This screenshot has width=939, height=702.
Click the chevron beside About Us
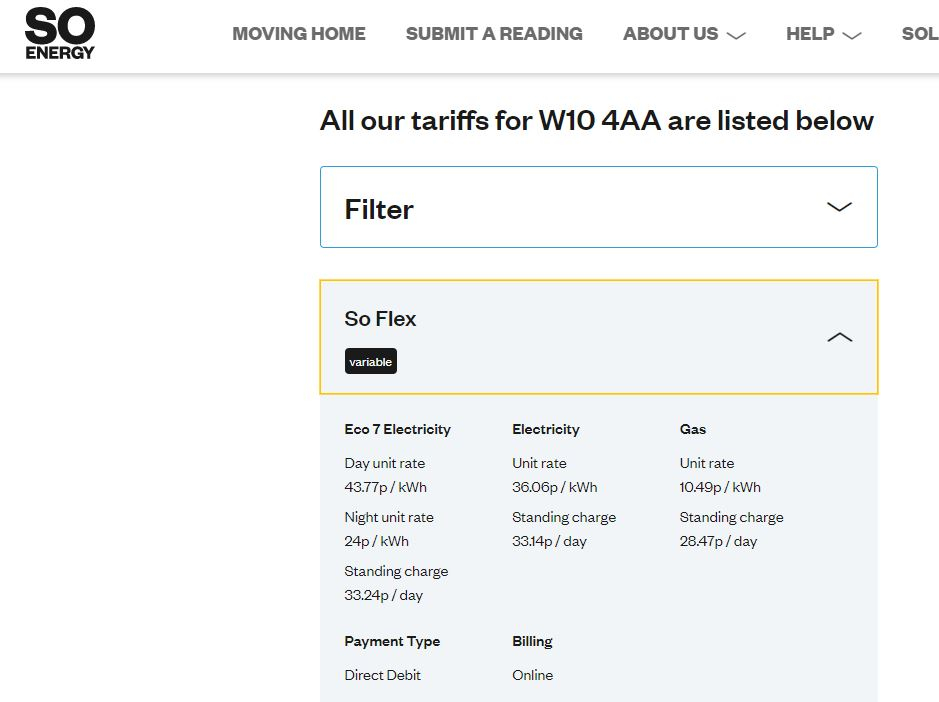736,35
